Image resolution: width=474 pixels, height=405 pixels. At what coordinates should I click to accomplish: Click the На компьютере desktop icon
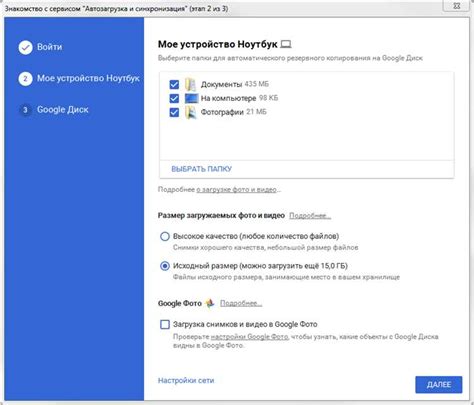(191, 98)
